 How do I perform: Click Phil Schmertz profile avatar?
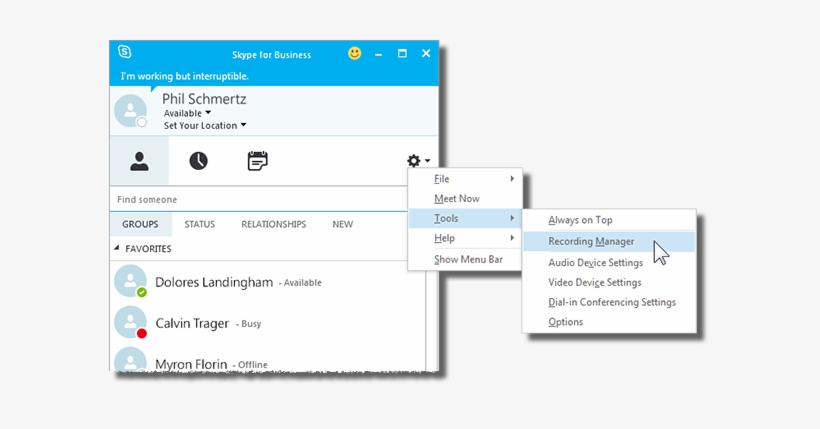tap(130, 110)
